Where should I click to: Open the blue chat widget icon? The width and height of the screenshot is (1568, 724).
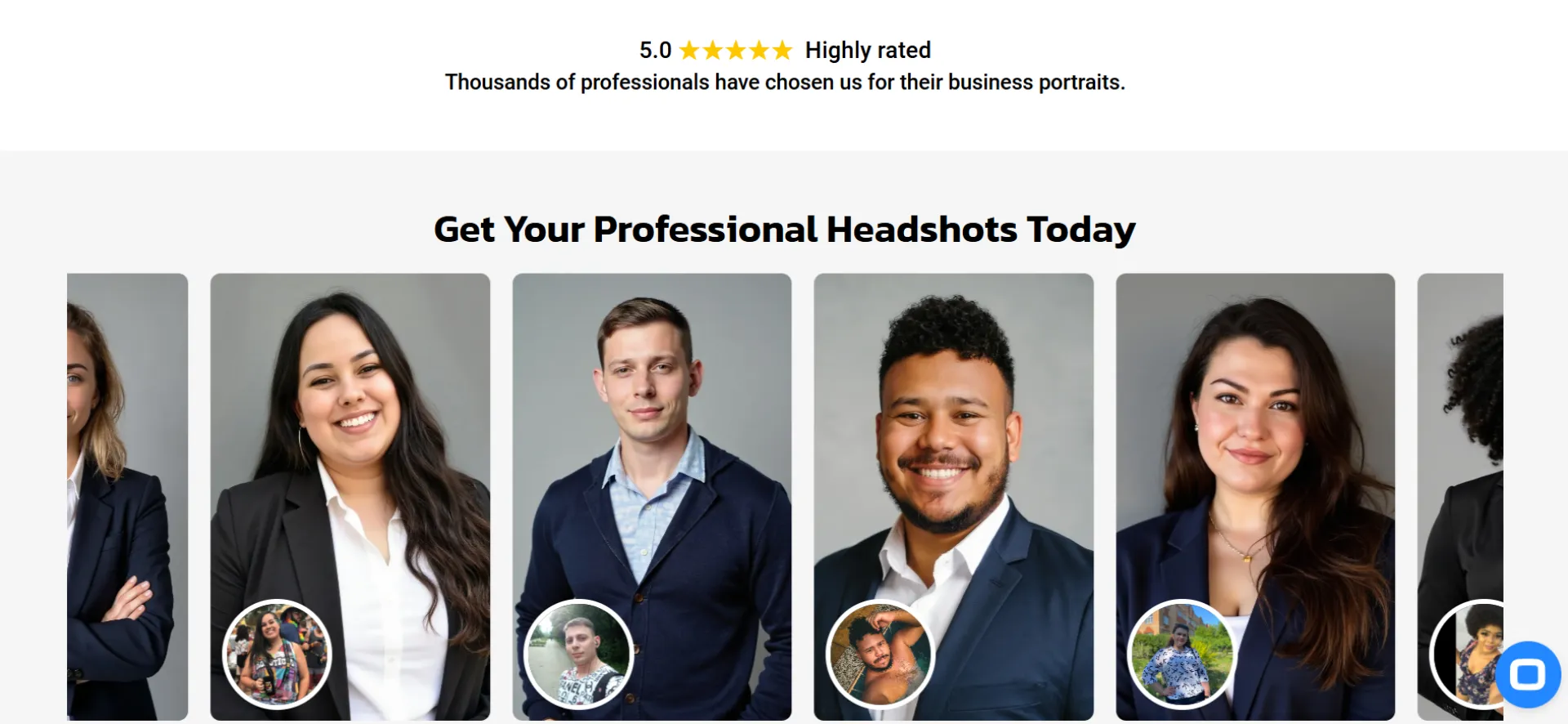pyautogui.click(x=1527, y=674)
